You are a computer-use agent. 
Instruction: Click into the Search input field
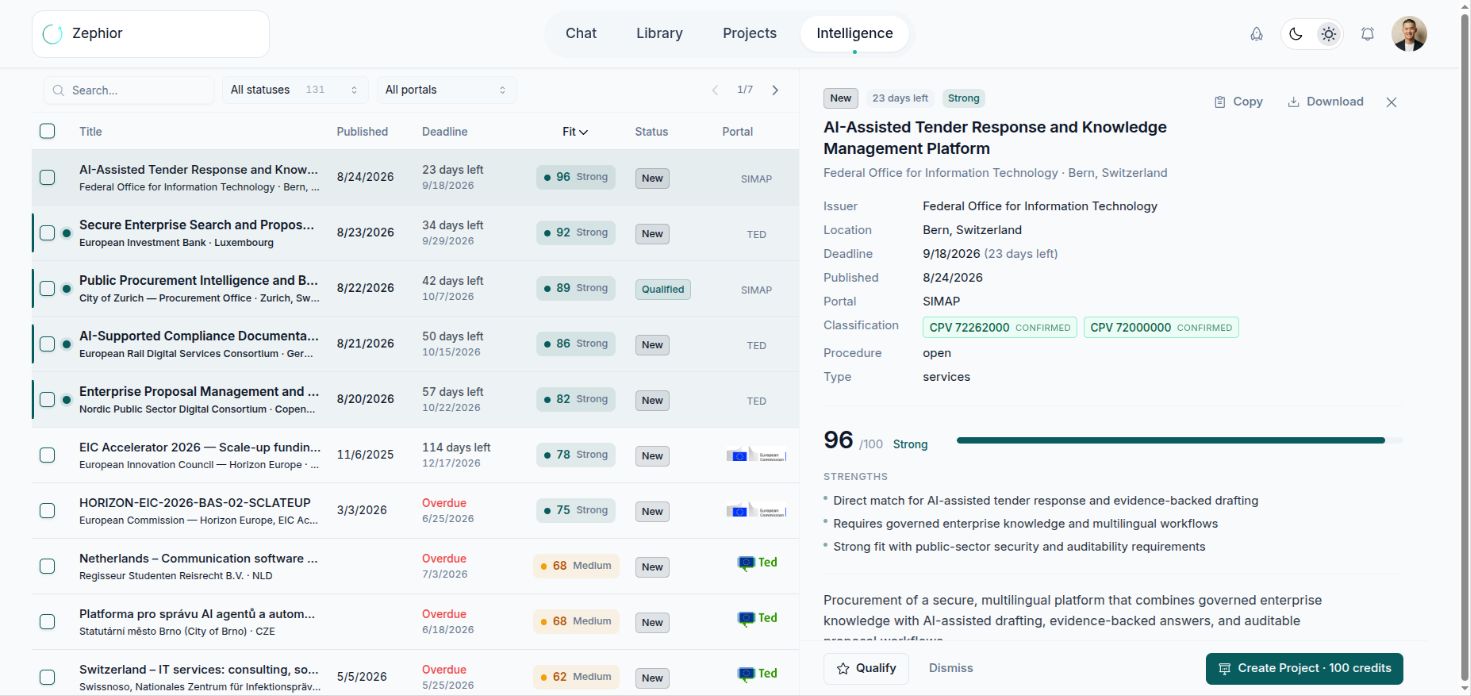(128, 90)
